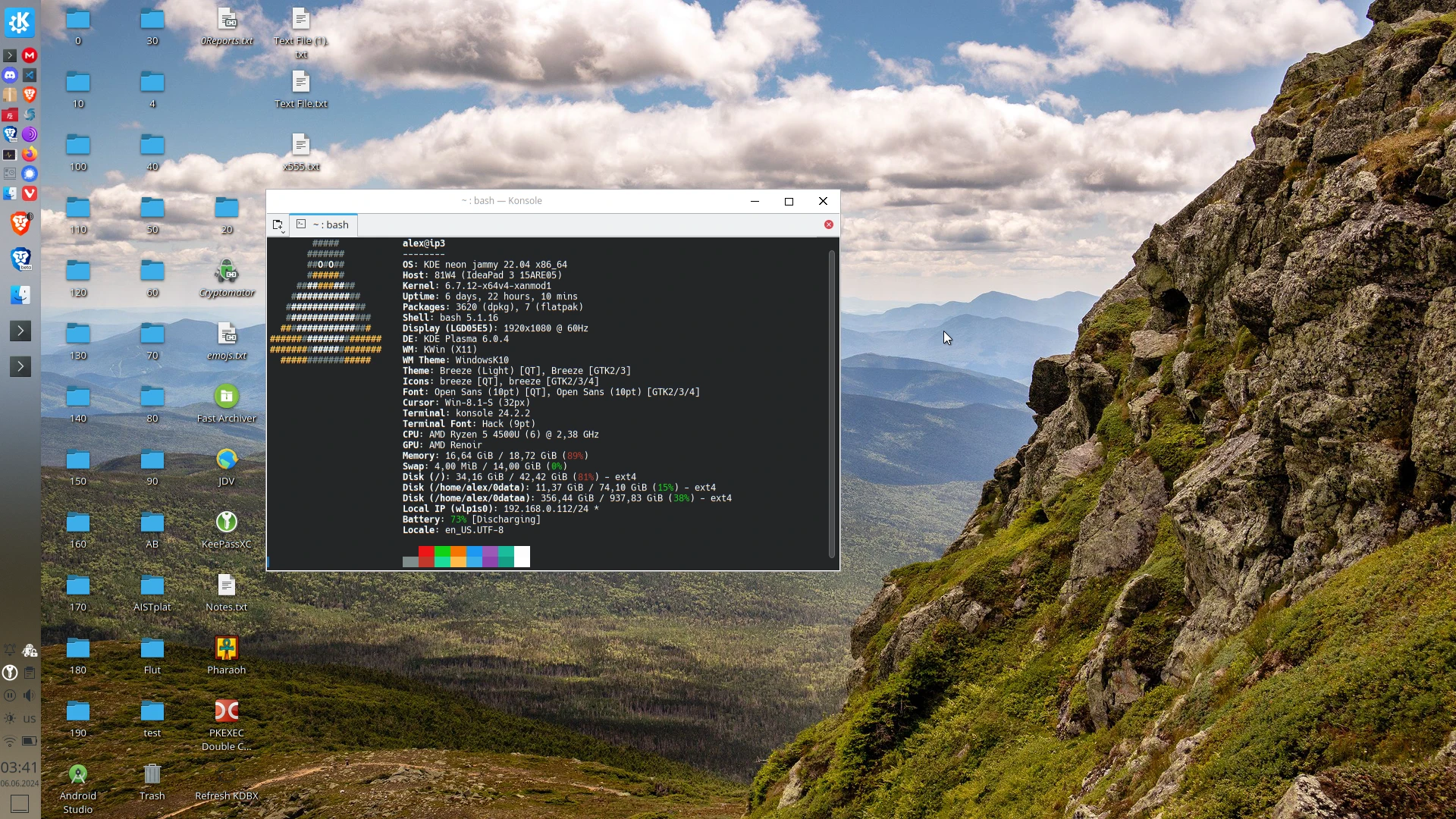Open a new tab in Konsole
The height and width of the screenshot is (819, 1456).
point(278,225)
